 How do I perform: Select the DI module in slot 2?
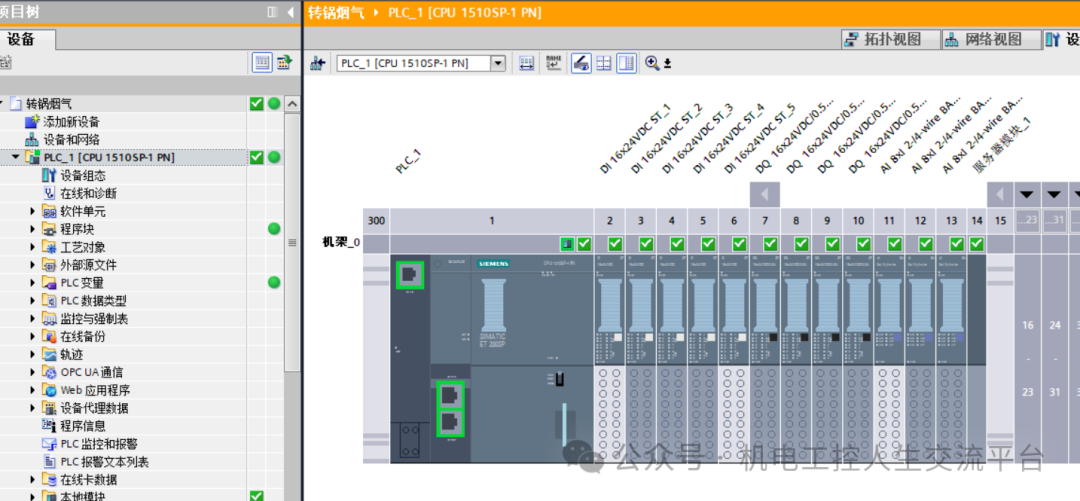(x=610, y=358)
